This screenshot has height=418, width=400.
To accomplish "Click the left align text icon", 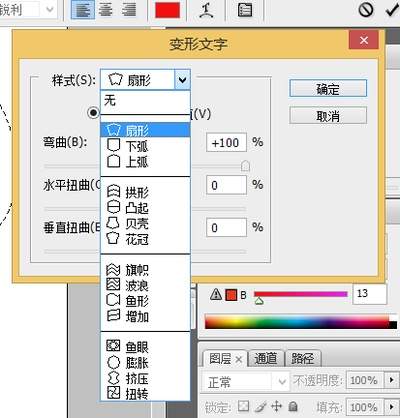I will pos(83,10).
